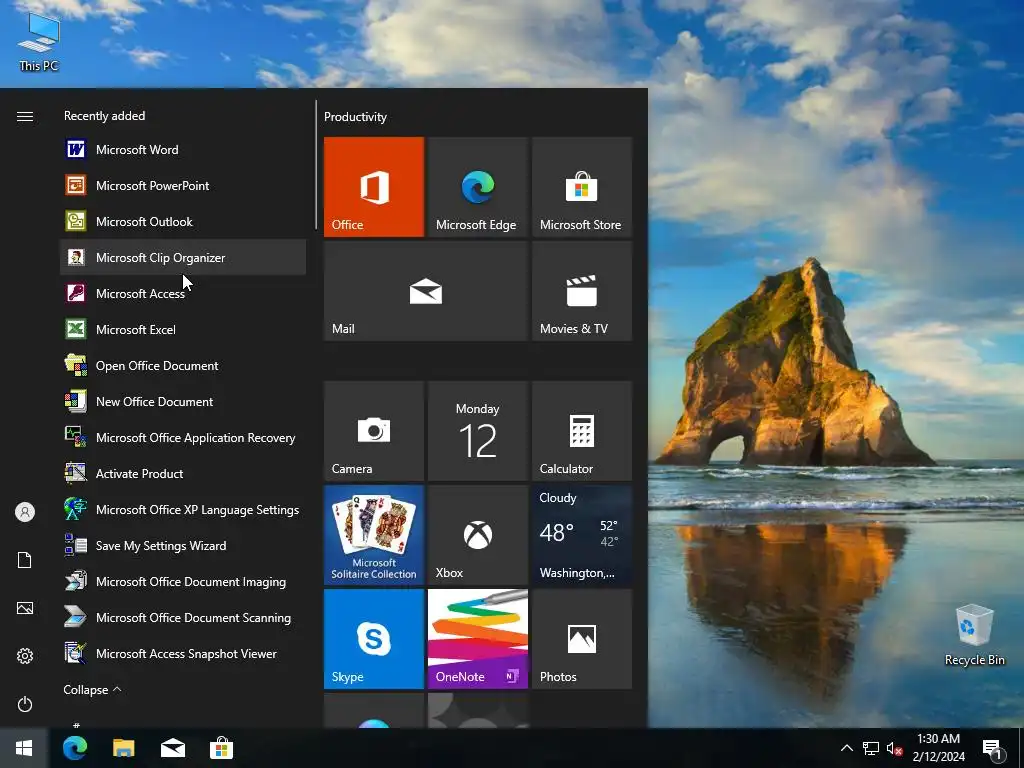
Task: Open Microsoft Office XP Language Settings
Action: [183, 509]
